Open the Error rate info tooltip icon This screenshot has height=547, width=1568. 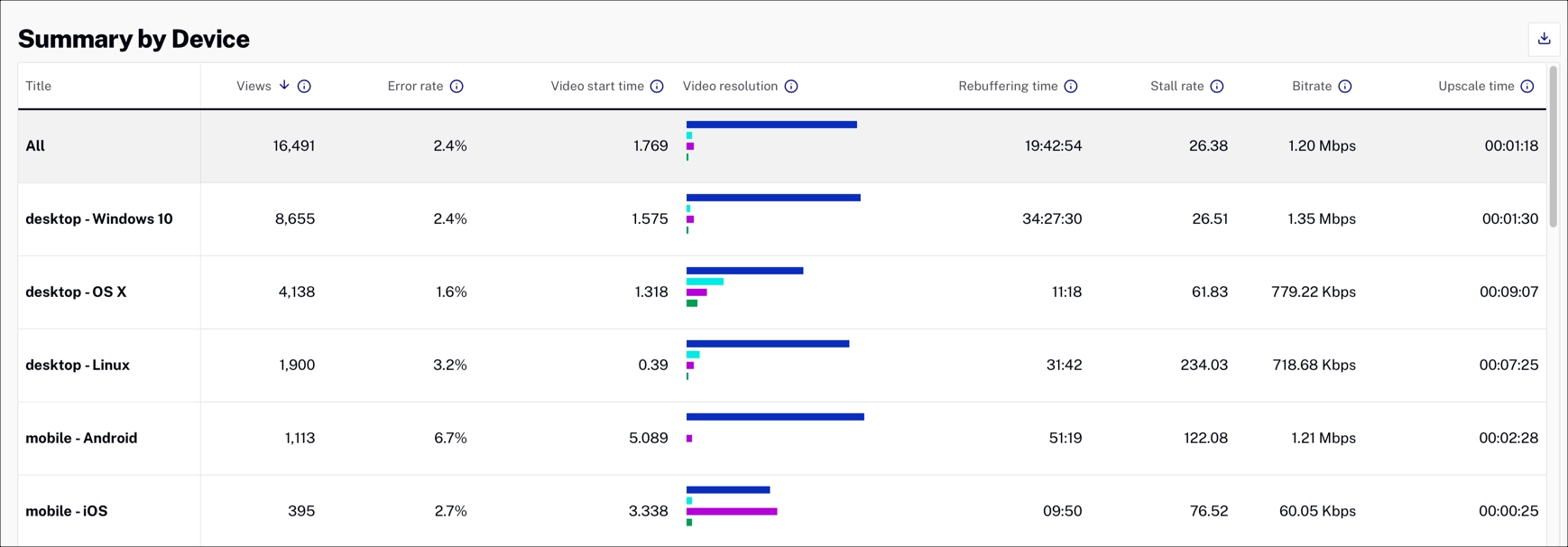[x=457, y=87]
